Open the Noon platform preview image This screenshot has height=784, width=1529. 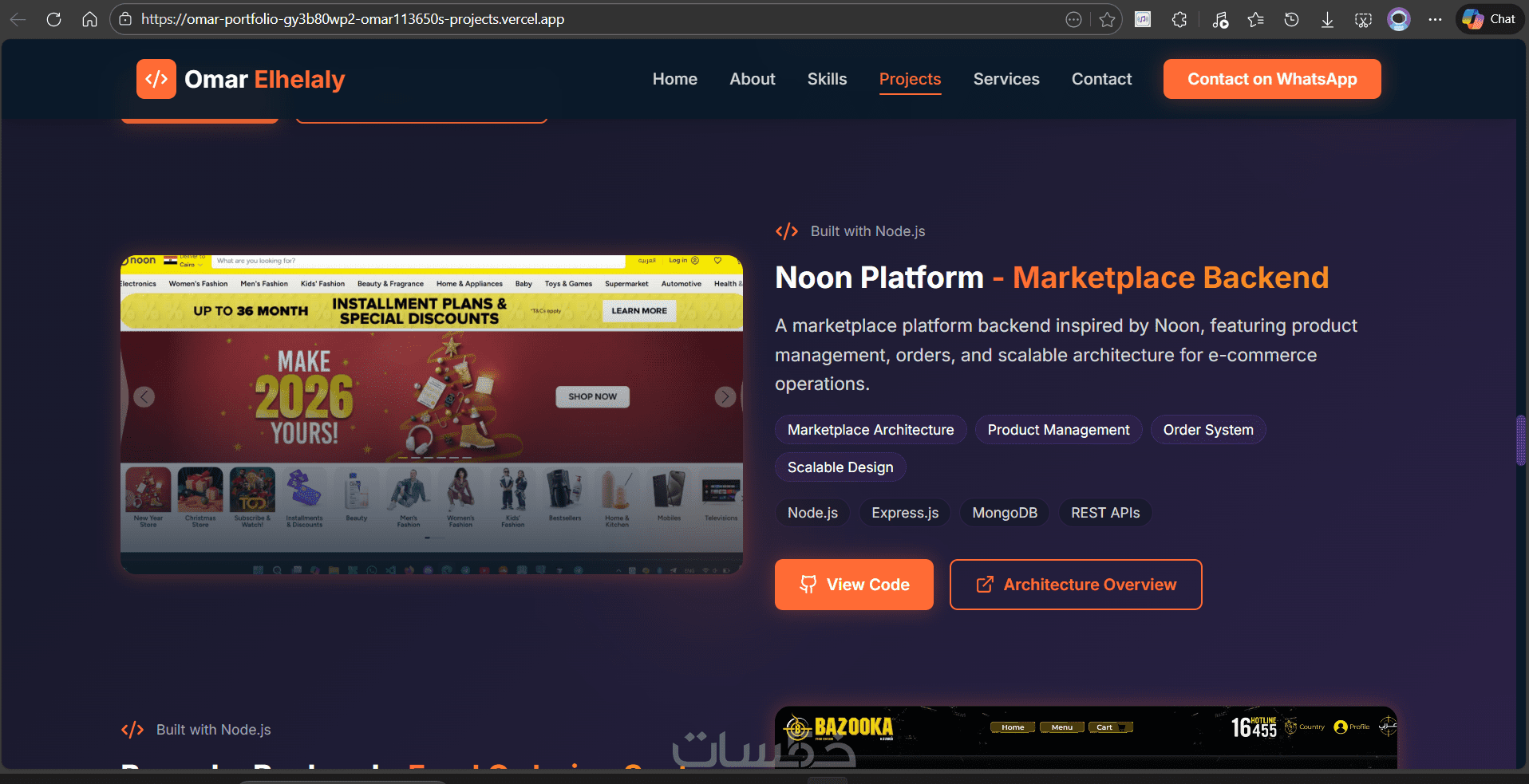pyautogui.click(x=432, y=415)
